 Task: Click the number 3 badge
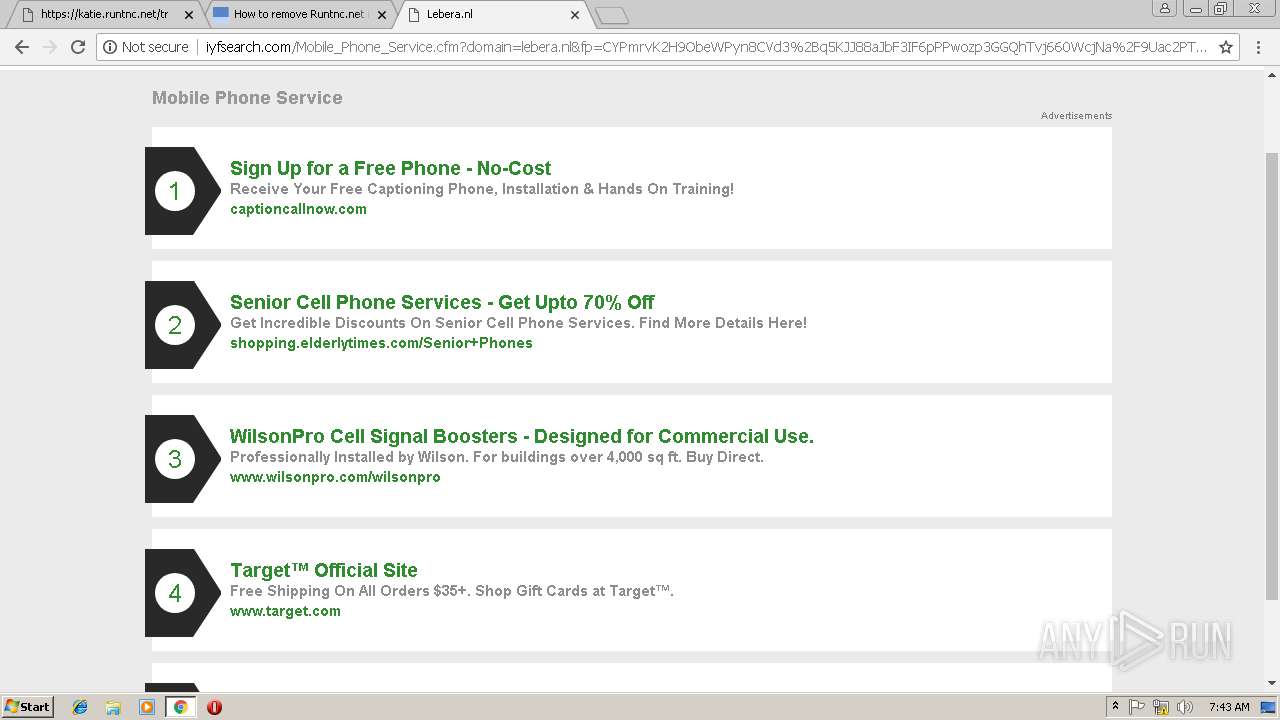[x=175, y=459]
